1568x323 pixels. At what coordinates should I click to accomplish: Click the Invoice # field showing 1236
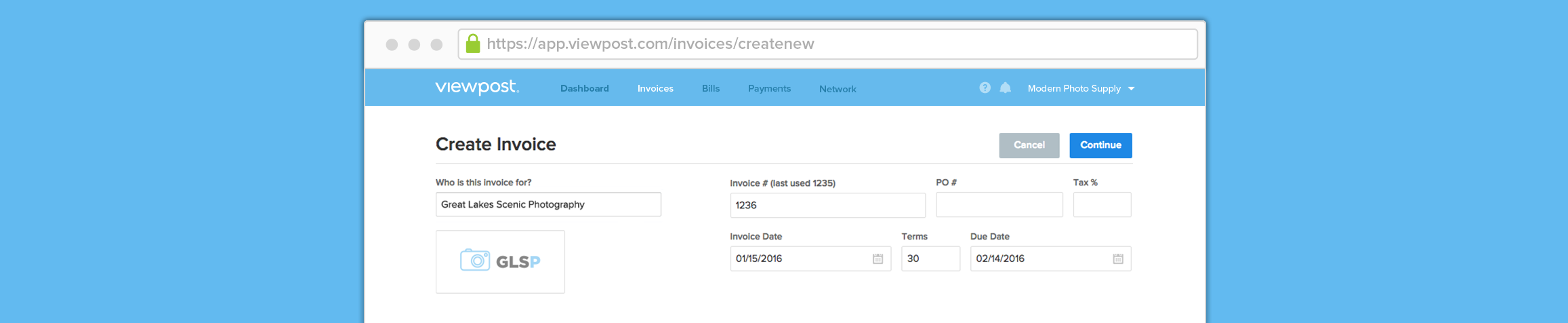pyautogui.click(x=827, y=205)
